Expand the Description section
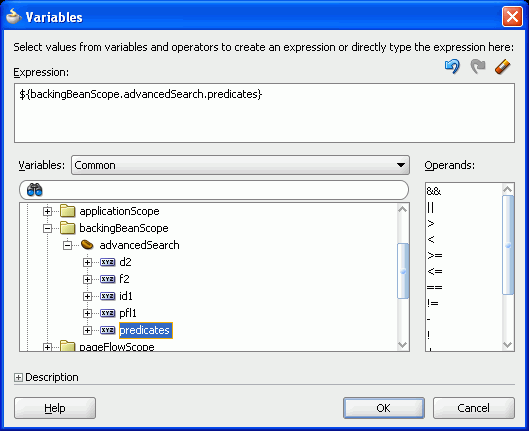The height and width of the screenshot is (431, 529). coord(18,377)
